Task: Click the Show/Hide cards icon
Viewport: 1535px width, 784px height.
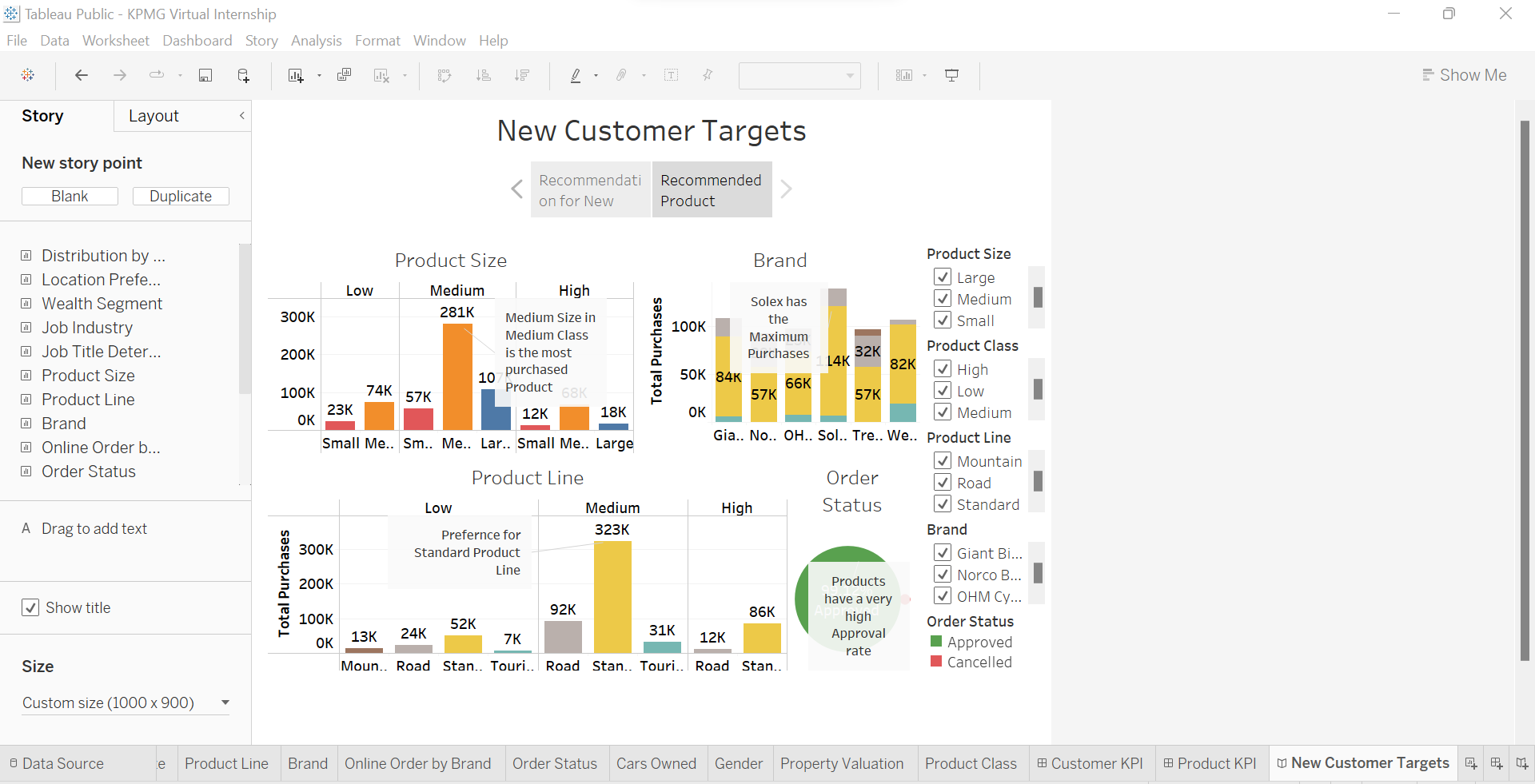Action: click(x=904, y=75)
